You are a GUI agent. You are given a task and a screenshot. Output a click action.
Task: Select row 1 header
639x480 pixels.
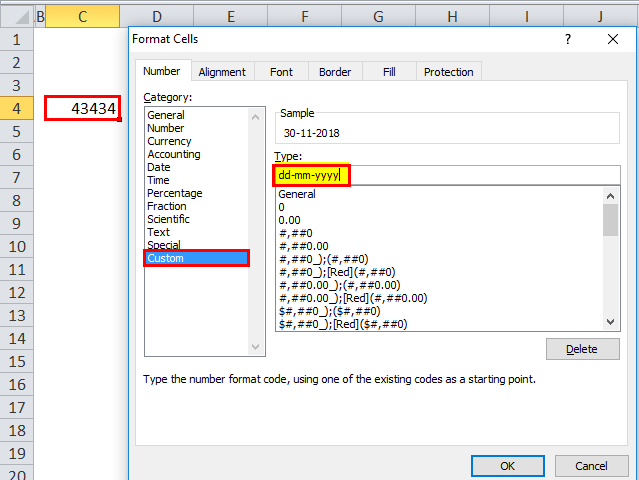(16, 40)
